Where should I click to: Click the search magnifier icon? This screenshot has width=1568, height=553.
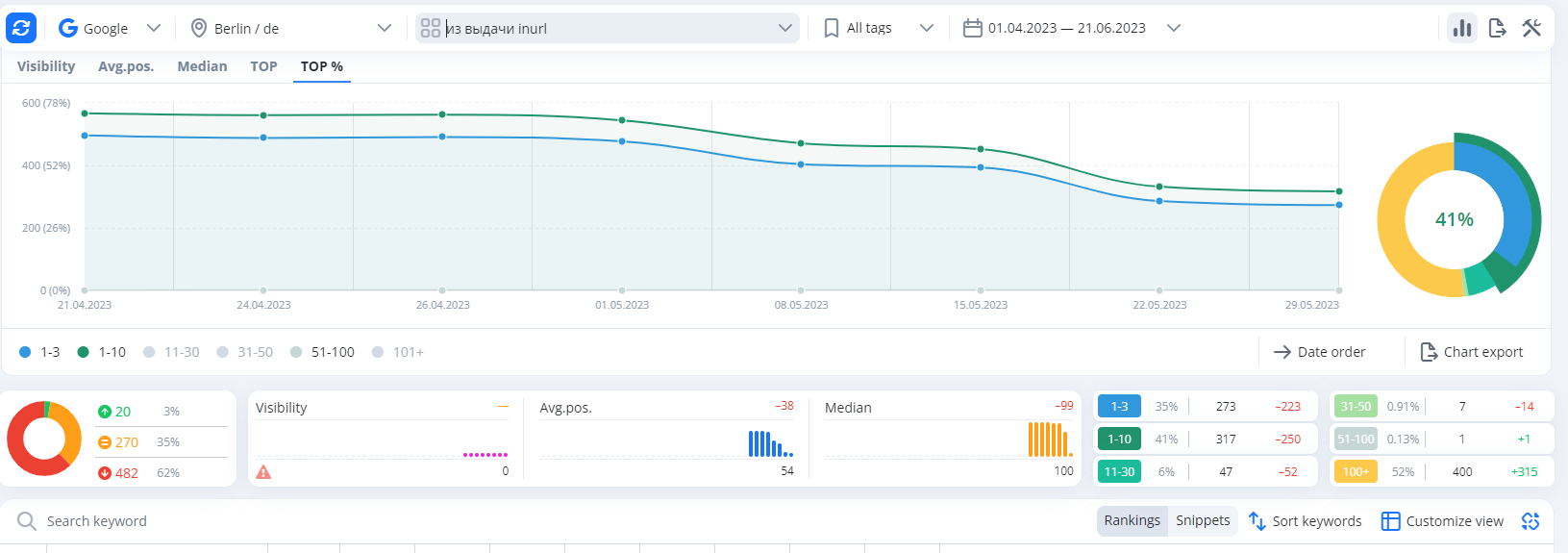click(x=27, y=521)
